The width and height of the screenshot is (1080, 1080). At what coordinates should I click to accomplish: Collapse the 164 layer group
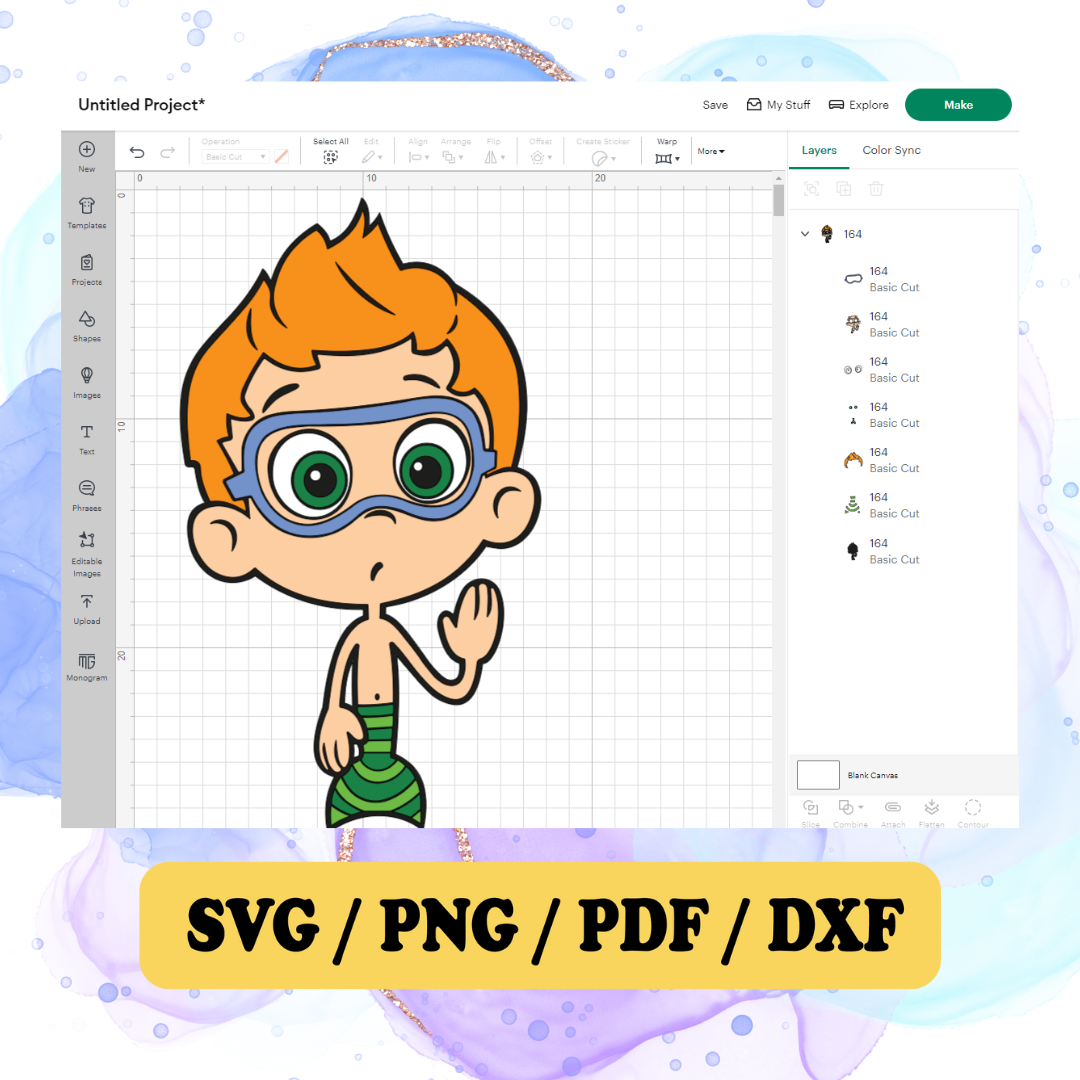tap(804, 234)
